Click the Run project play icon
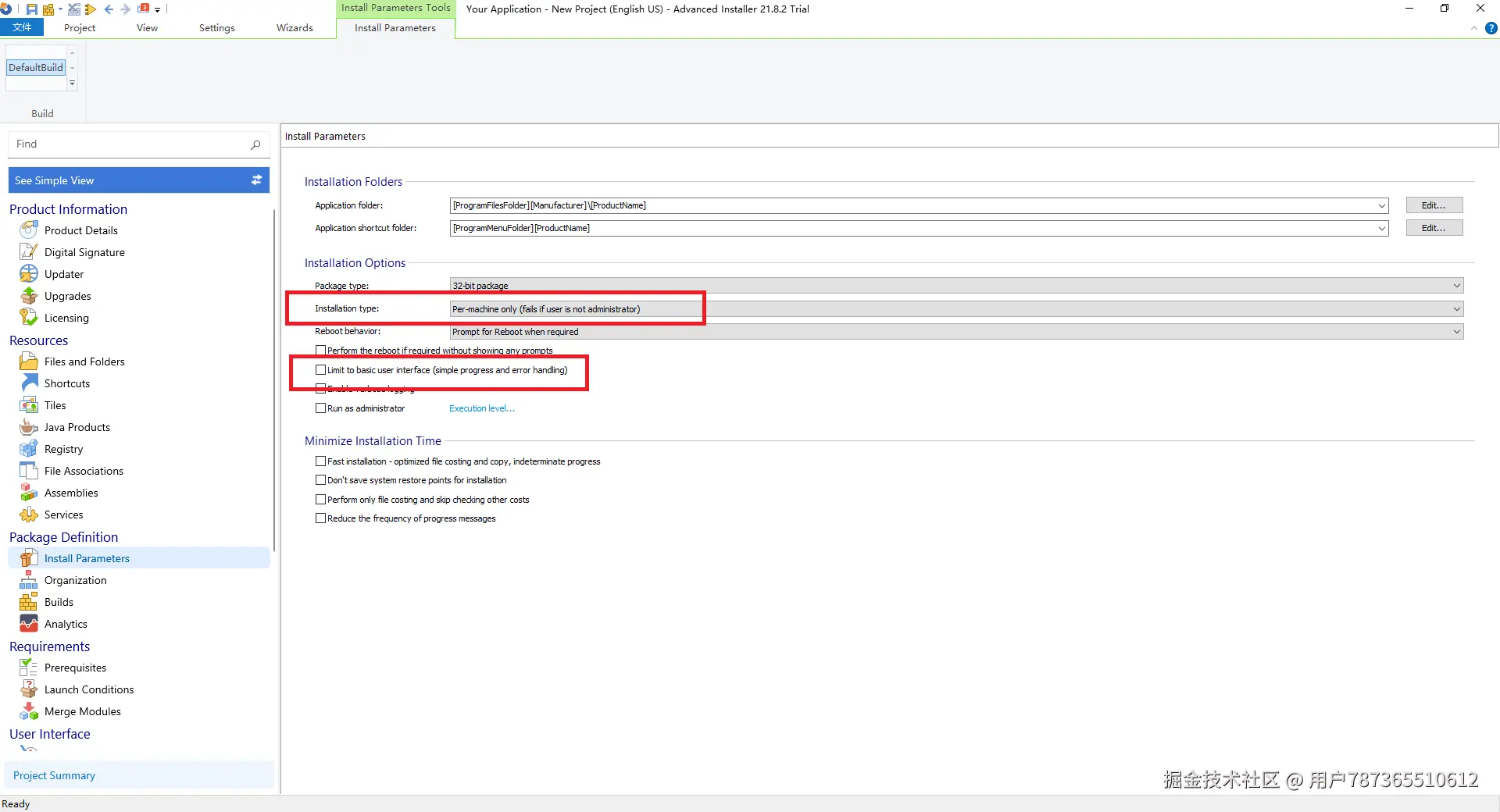Image resolution: width=1500 pixels, height=812 pixels. click(x=91, y=9)
